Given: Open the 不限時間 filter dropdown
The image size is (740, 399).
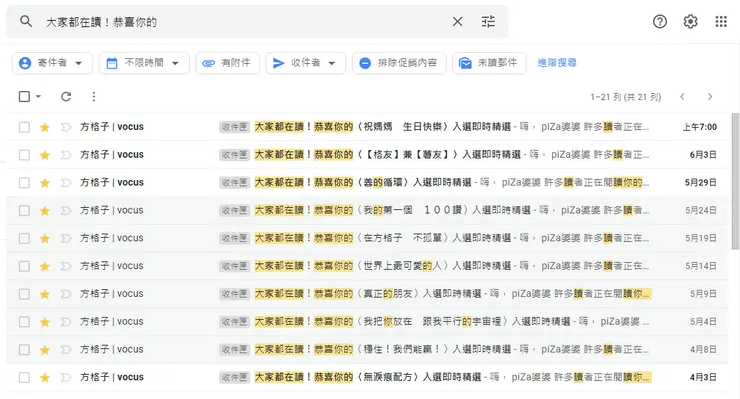Looking at the screenshot, I should [144, 63].
